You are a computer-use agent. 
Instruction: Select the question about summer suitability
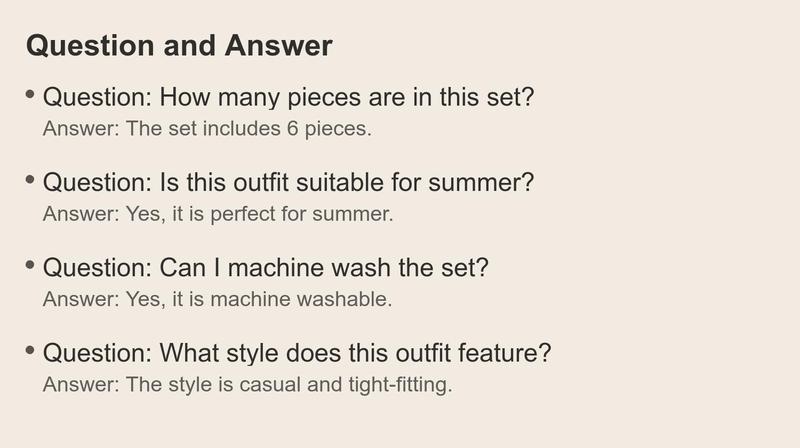(288, 182)
